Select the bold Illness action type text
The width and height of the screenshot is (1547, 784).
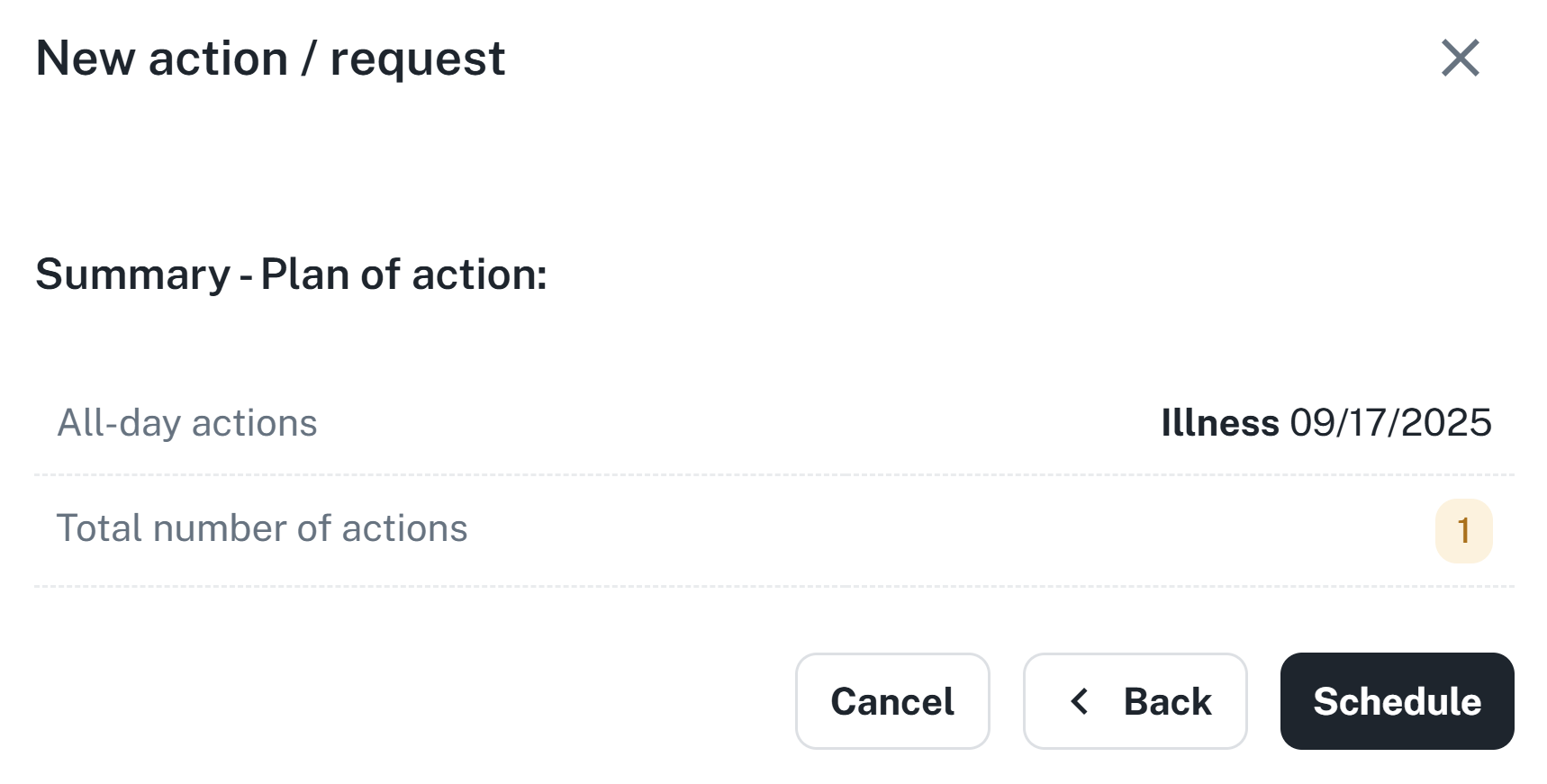coord(1219,423)
